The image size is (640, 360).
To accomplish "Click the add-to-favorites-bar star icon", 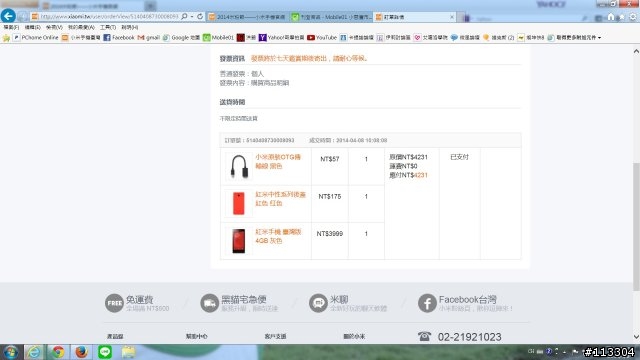I will [6, 38].
